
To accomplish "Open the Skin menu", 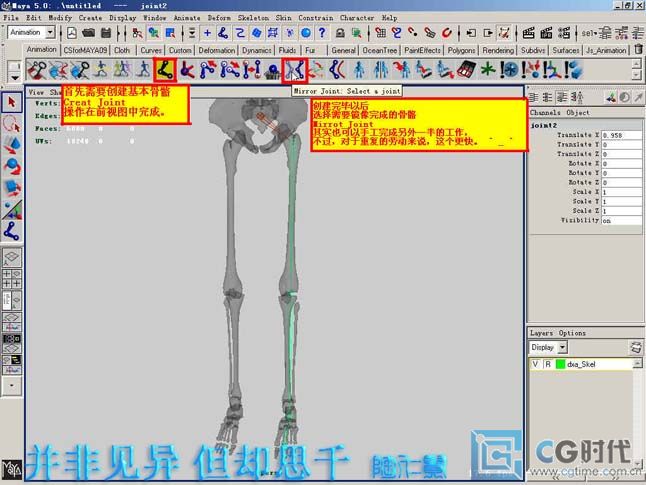I will tap(283, 18).
